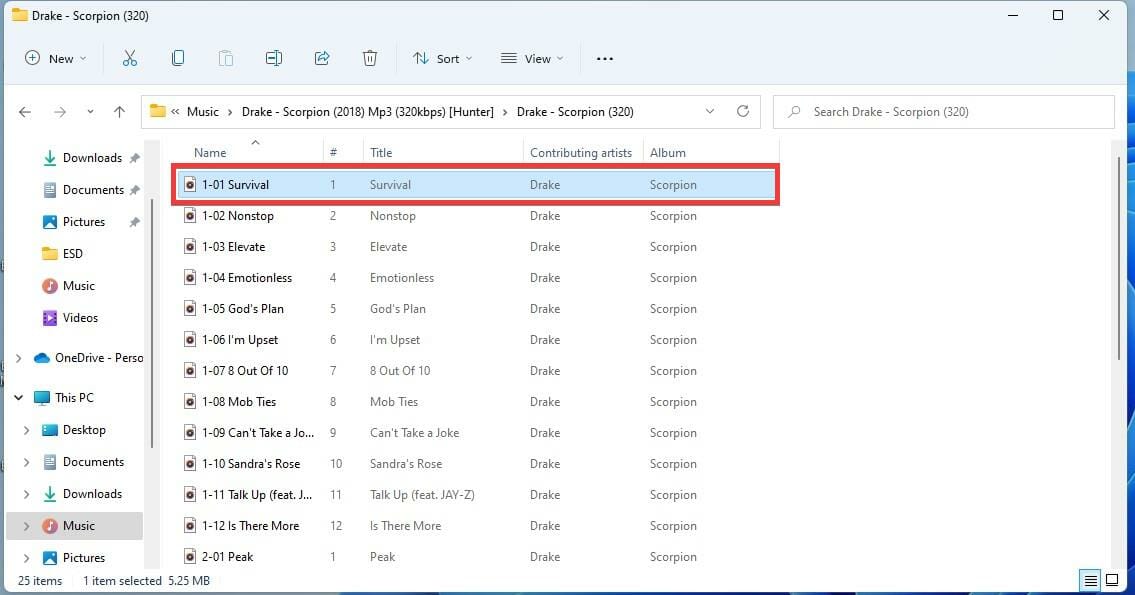Screen dimensions: 1135x595
Task: Select the 1-06 I'm Upset file
Action: (x=476, y=339)
